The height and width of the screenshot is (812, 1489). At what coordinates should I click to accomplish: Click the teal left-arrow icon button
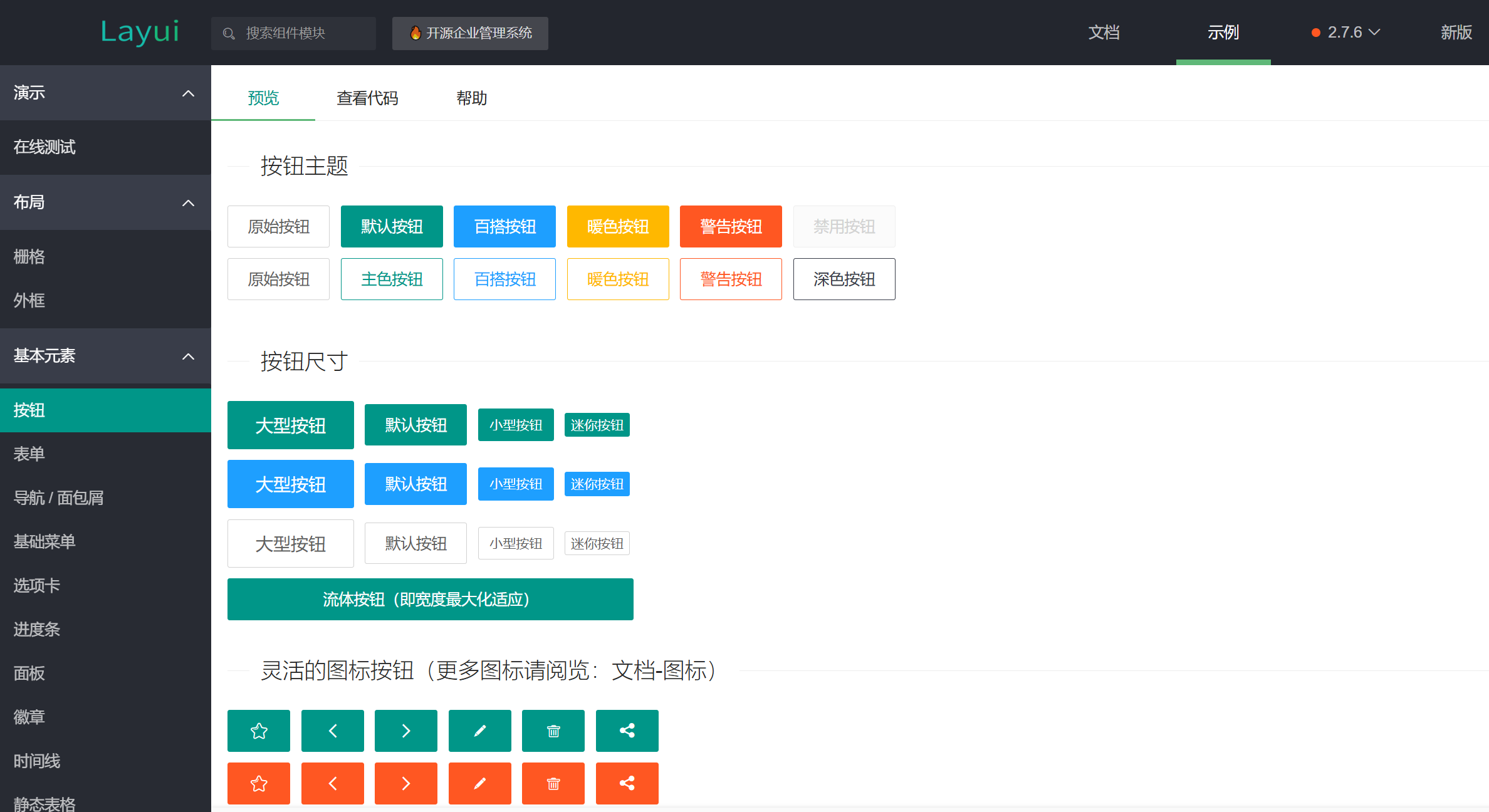point(332,731)
